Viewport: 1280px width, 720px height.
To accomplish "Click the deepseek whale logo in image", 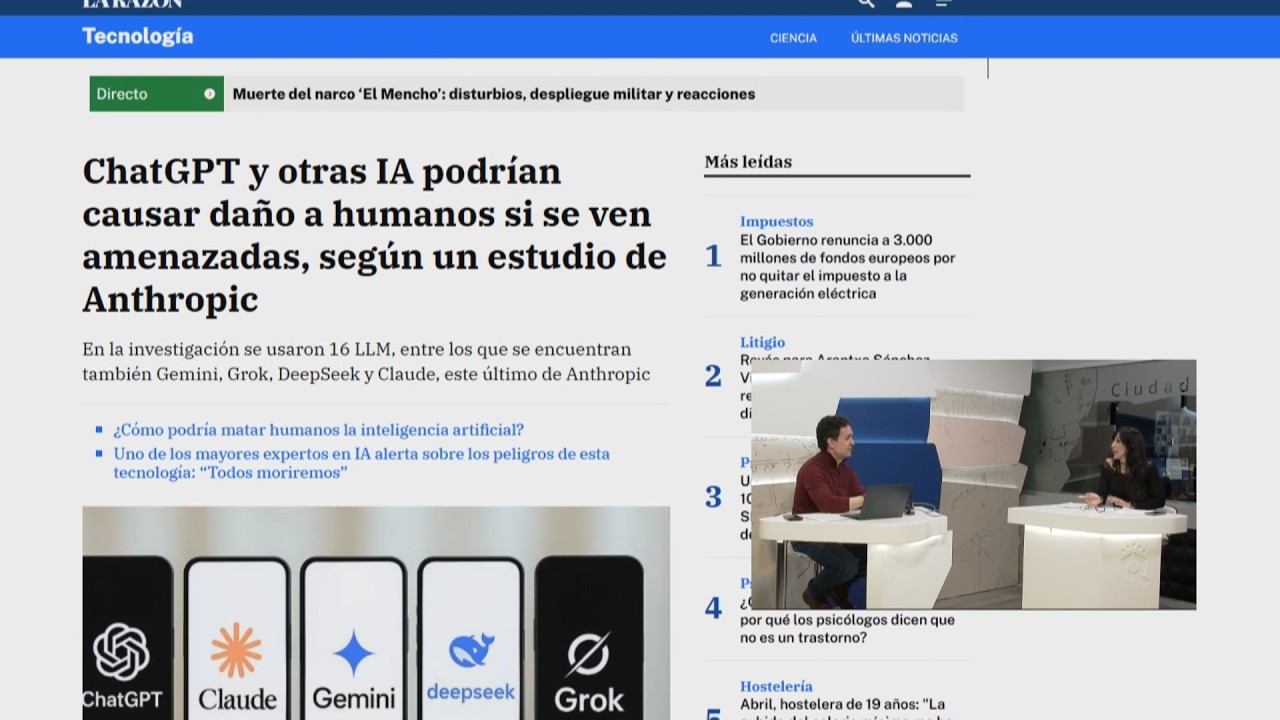I will click(471, 651).
